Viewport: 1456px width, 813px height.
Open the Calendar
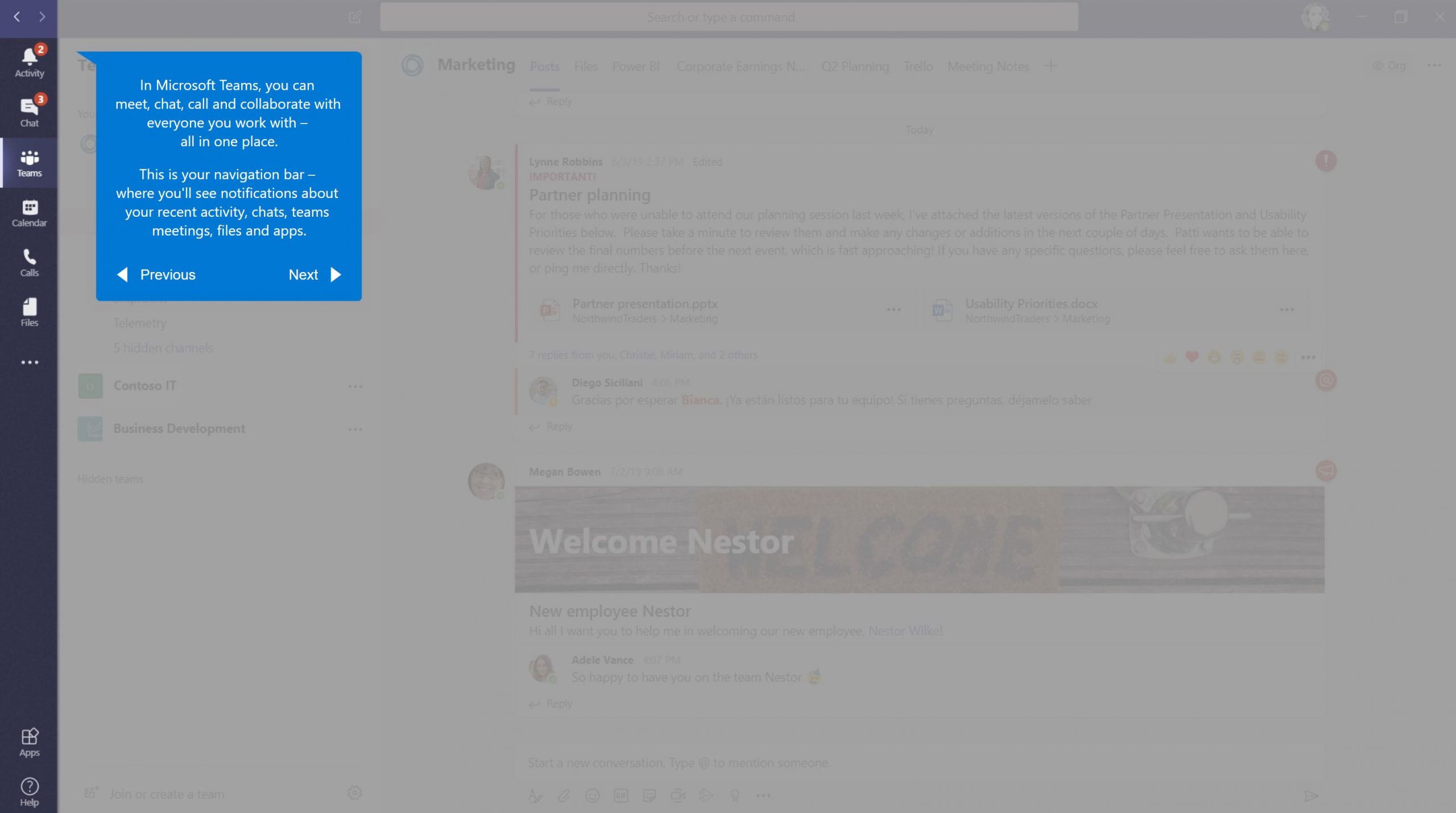29,212
